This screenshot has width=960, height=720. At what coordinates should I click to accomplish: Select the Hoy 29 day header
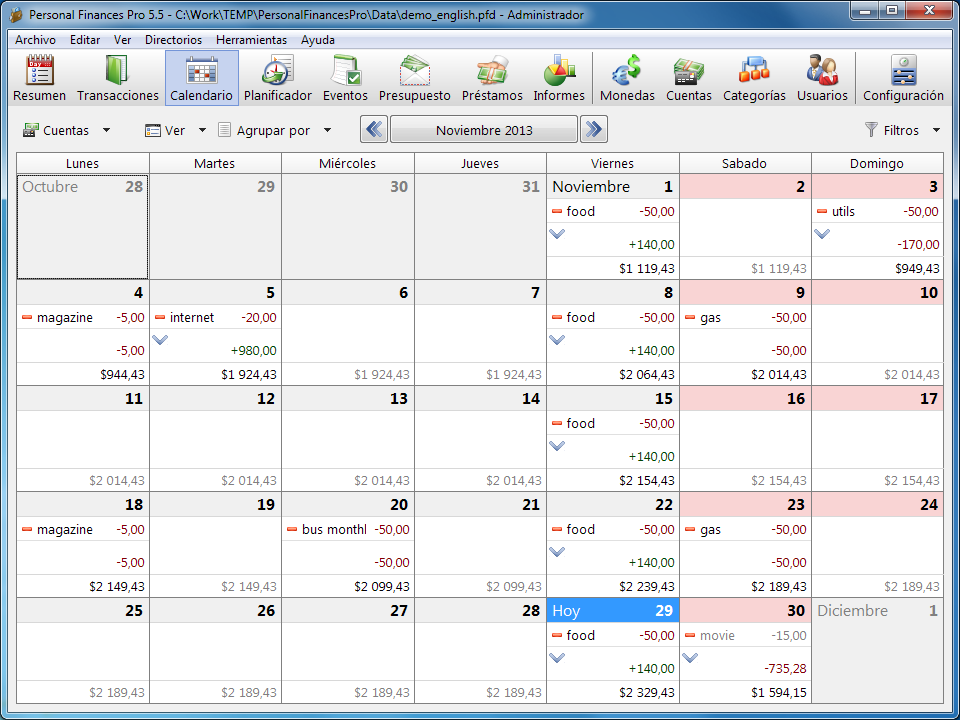pyautogui.click(x=612, y=610)
